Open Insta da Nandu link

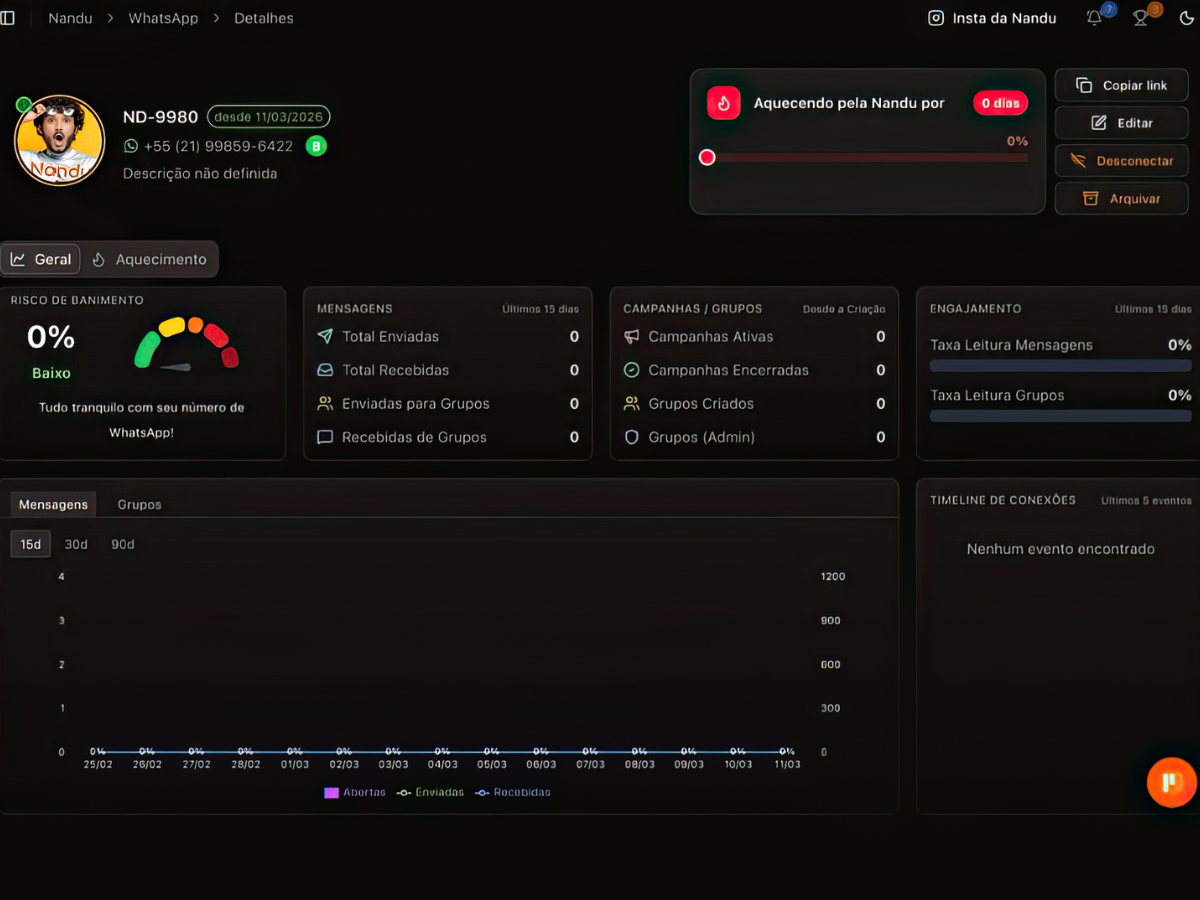coord(992,18)
